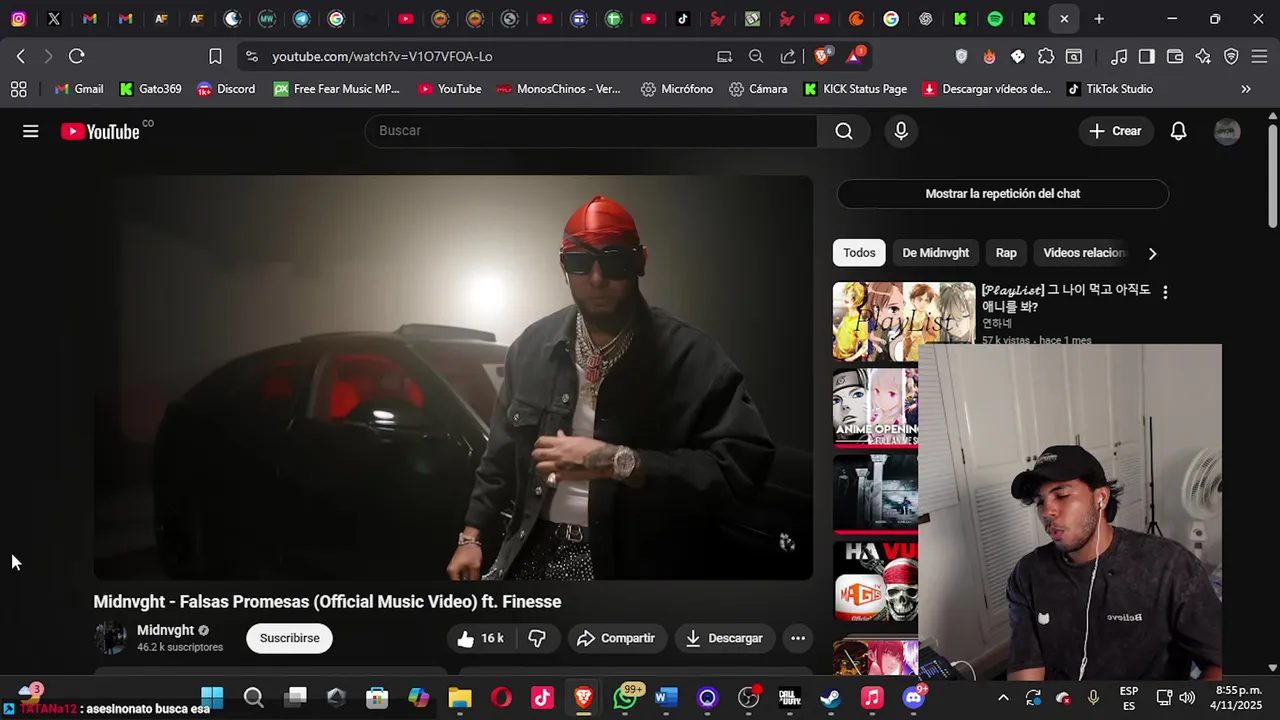Select the Rap filter chip

pyautogui.click(x=1006, y=253)
